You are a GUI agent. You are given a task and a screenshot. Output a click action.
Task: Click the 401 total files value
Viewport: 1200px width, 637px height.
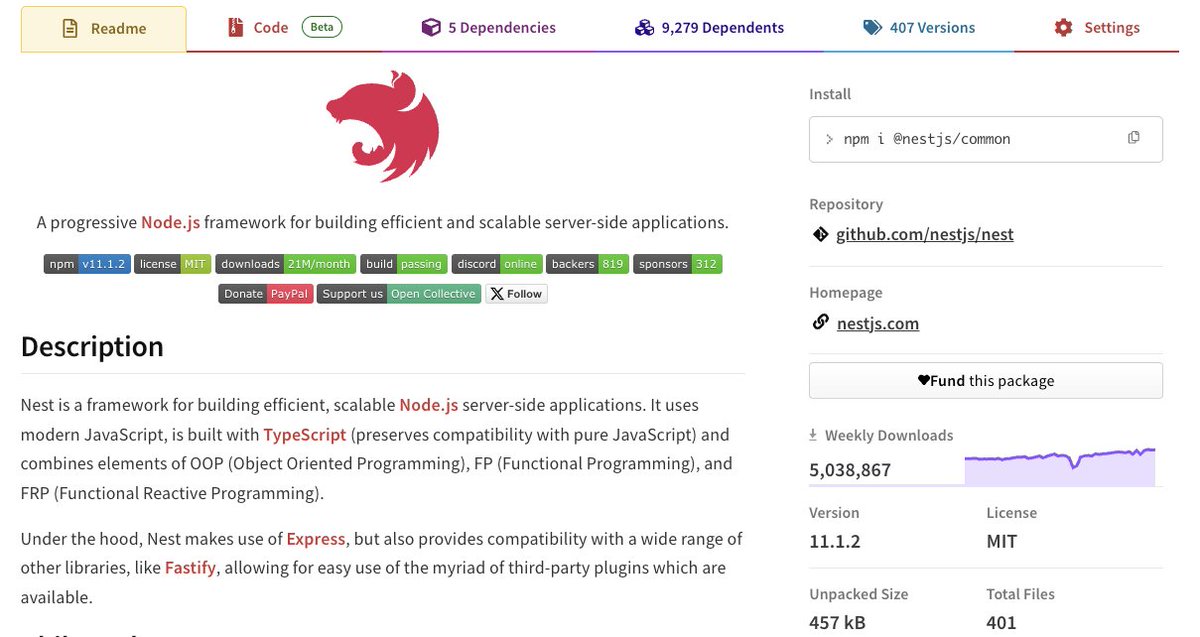pos(1001,623)
